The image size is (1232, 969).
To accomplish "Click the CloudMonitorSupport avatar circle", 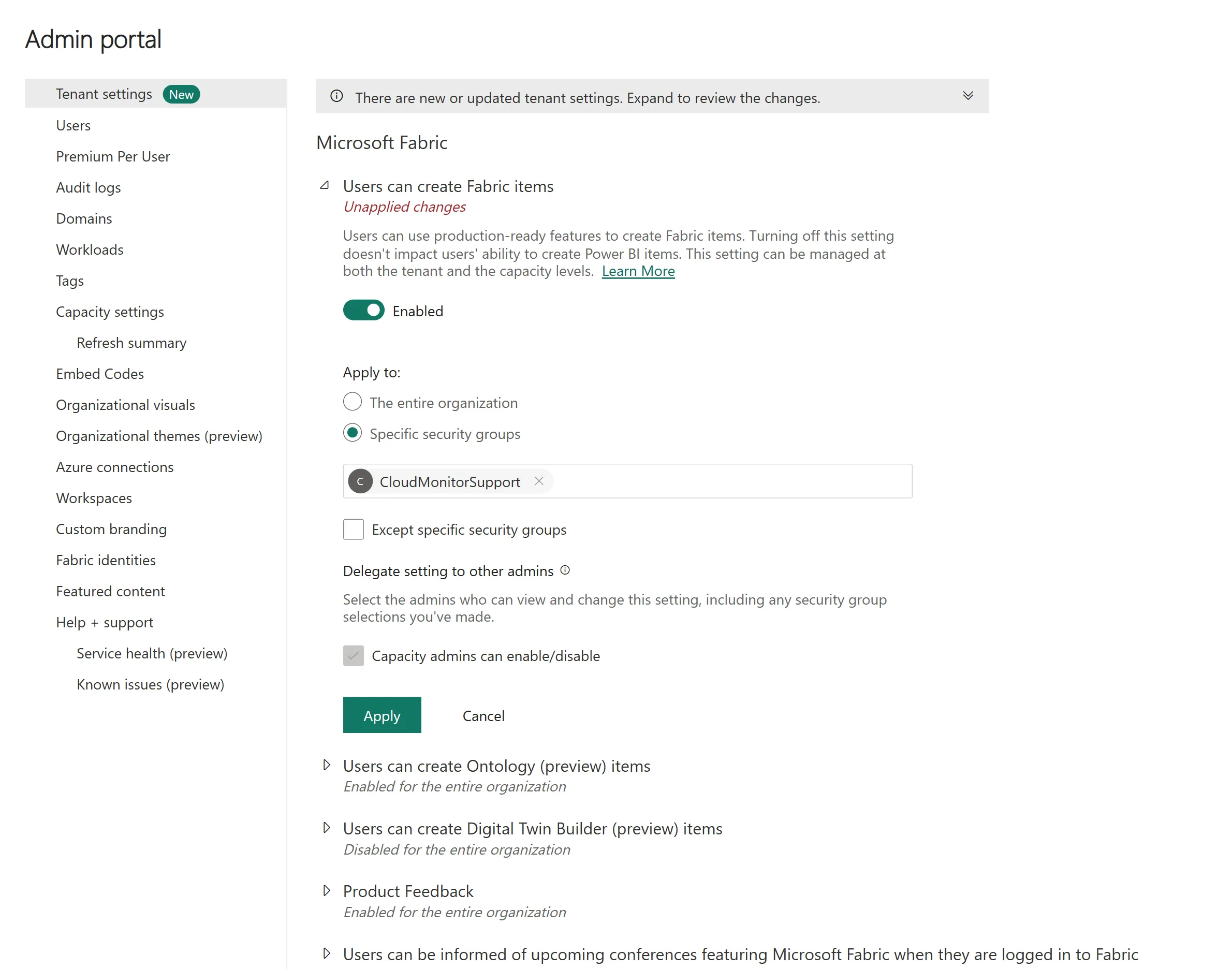I will [x=360, y=481].
